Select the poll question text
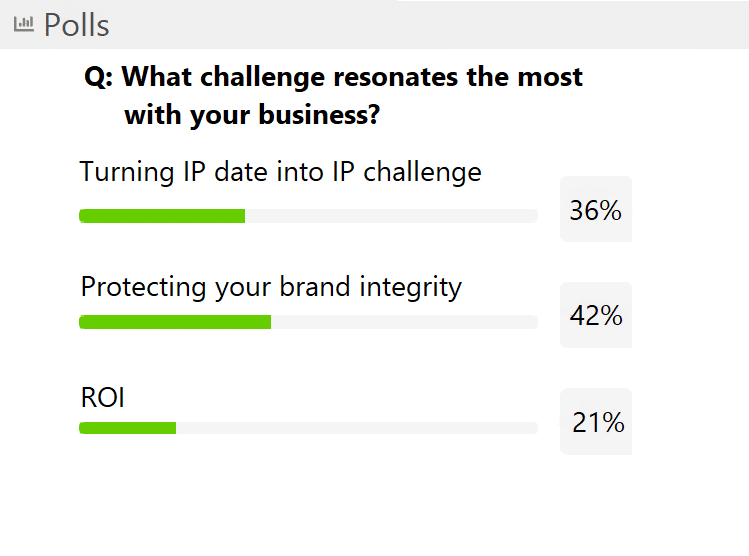 tap(333, 96)
